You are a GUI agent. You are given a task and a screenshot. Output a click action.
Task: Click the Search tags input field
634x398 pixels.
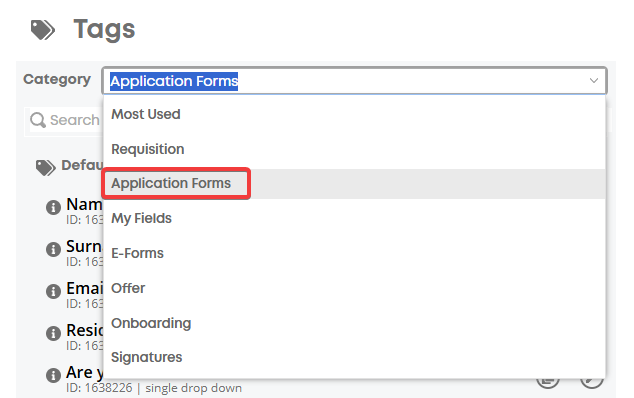click(65, 120)
